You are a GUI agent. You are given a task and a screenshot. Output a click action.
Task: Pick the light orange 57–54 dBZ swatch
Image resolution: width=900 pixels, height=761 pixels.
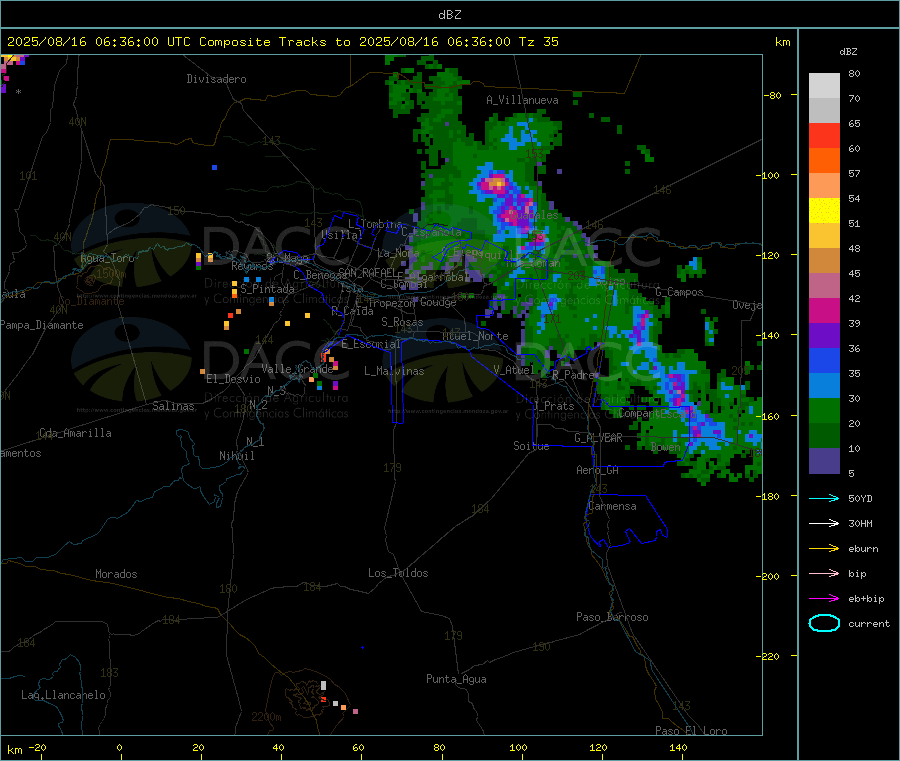[824, 185]
